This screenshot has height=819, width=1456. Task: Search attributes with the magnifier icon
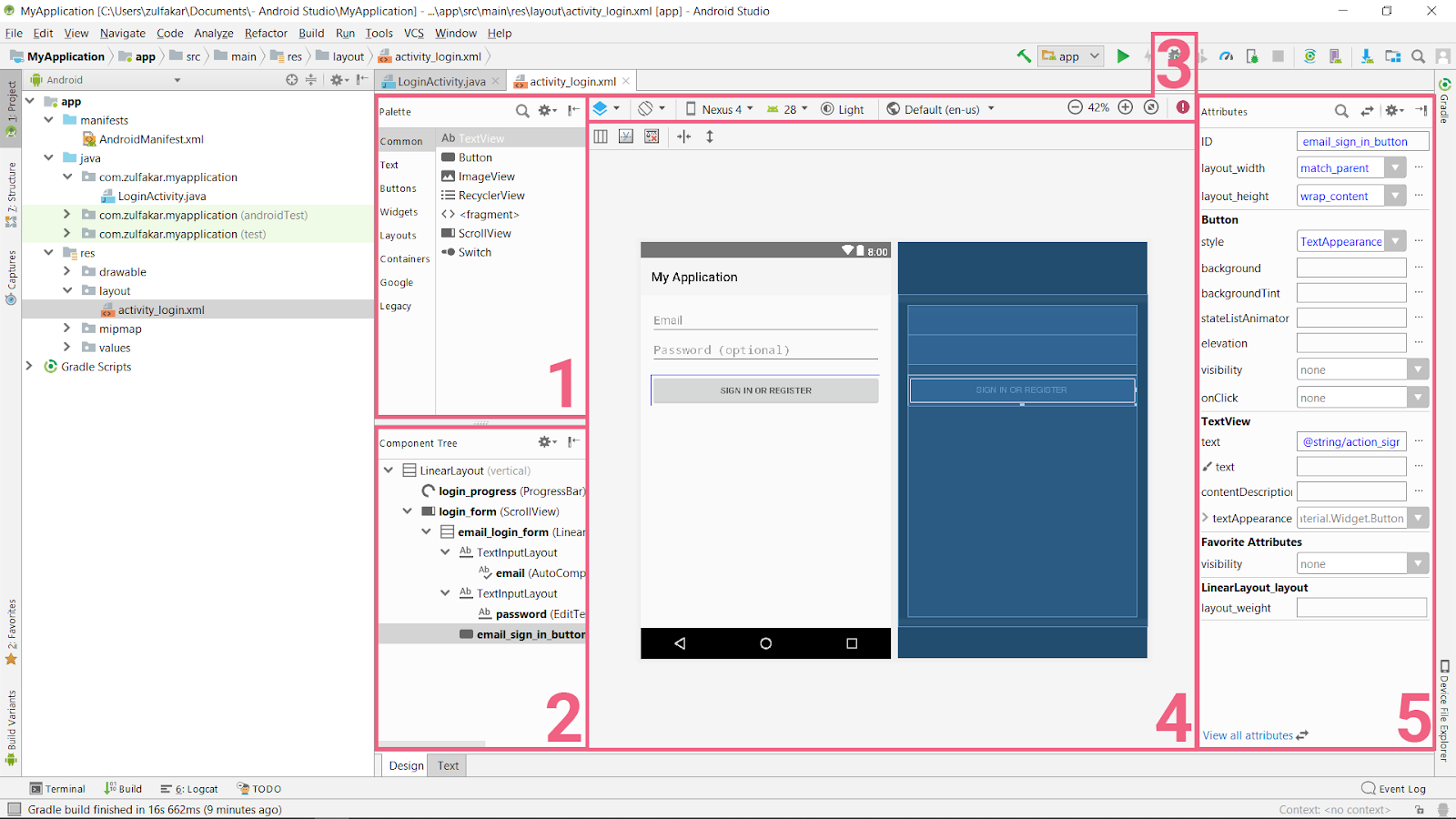tap(1341, 111)
